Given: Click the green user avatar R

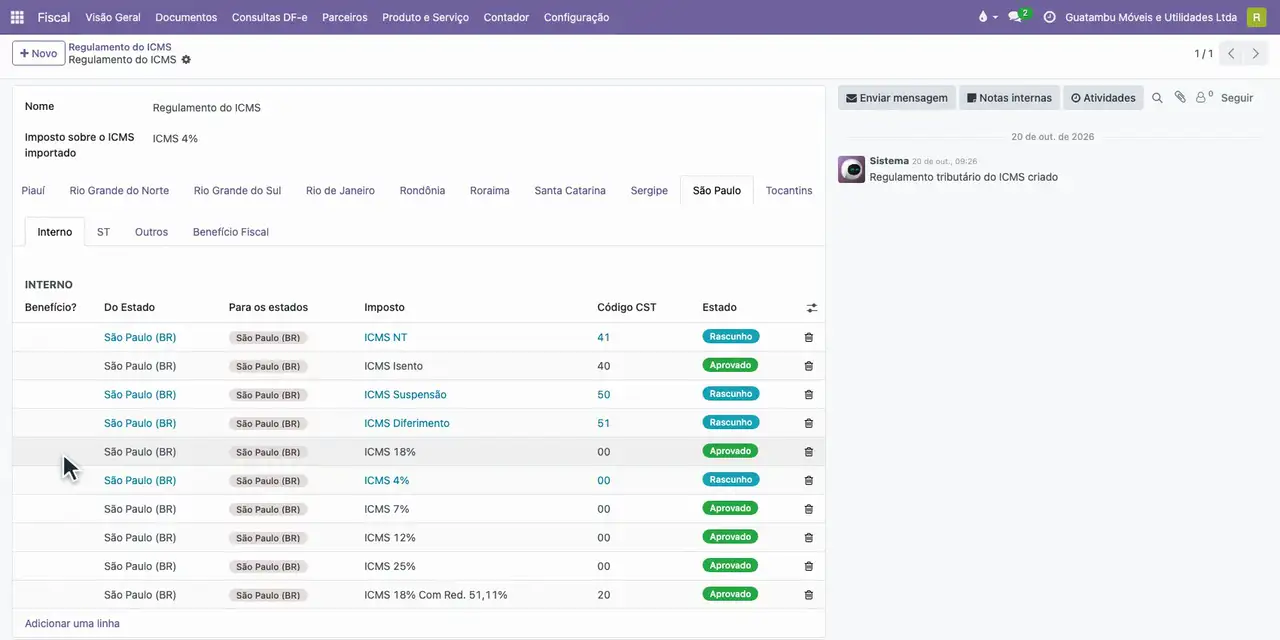Looking at the screenshot, I should tap(1256, 17).
